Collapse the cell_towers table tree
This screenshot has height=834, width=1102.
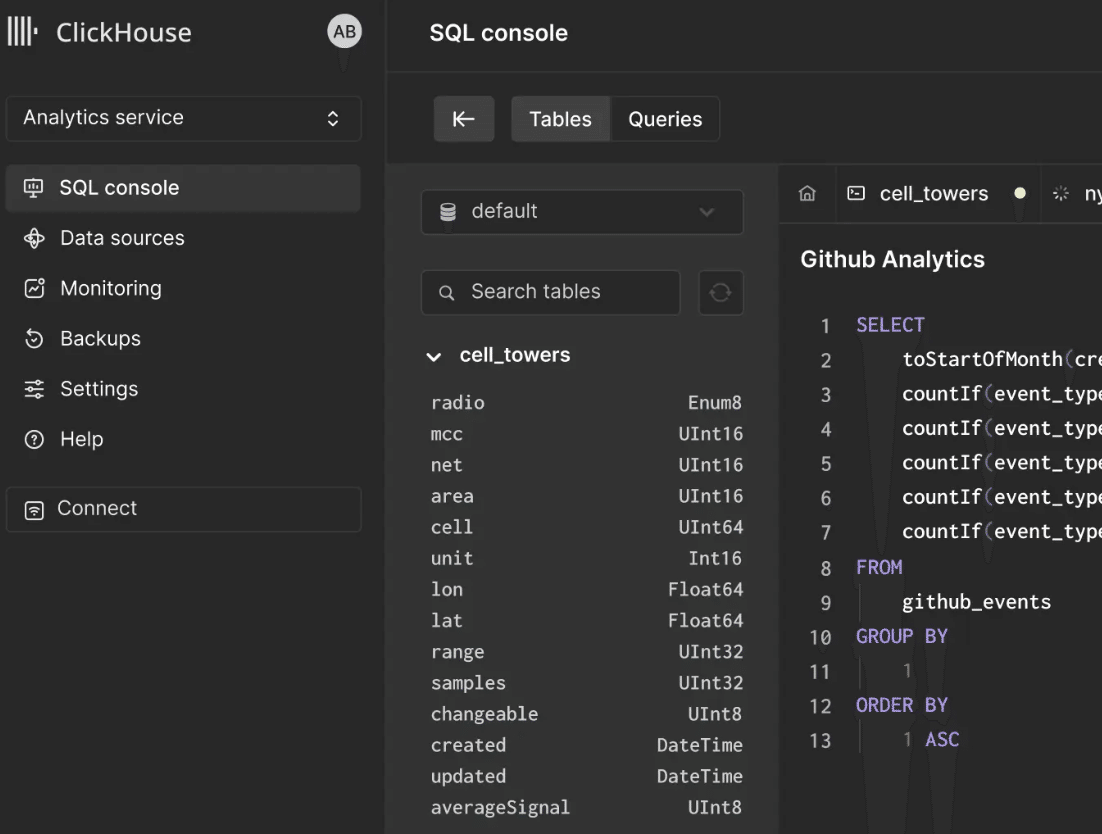coord(434,356)
